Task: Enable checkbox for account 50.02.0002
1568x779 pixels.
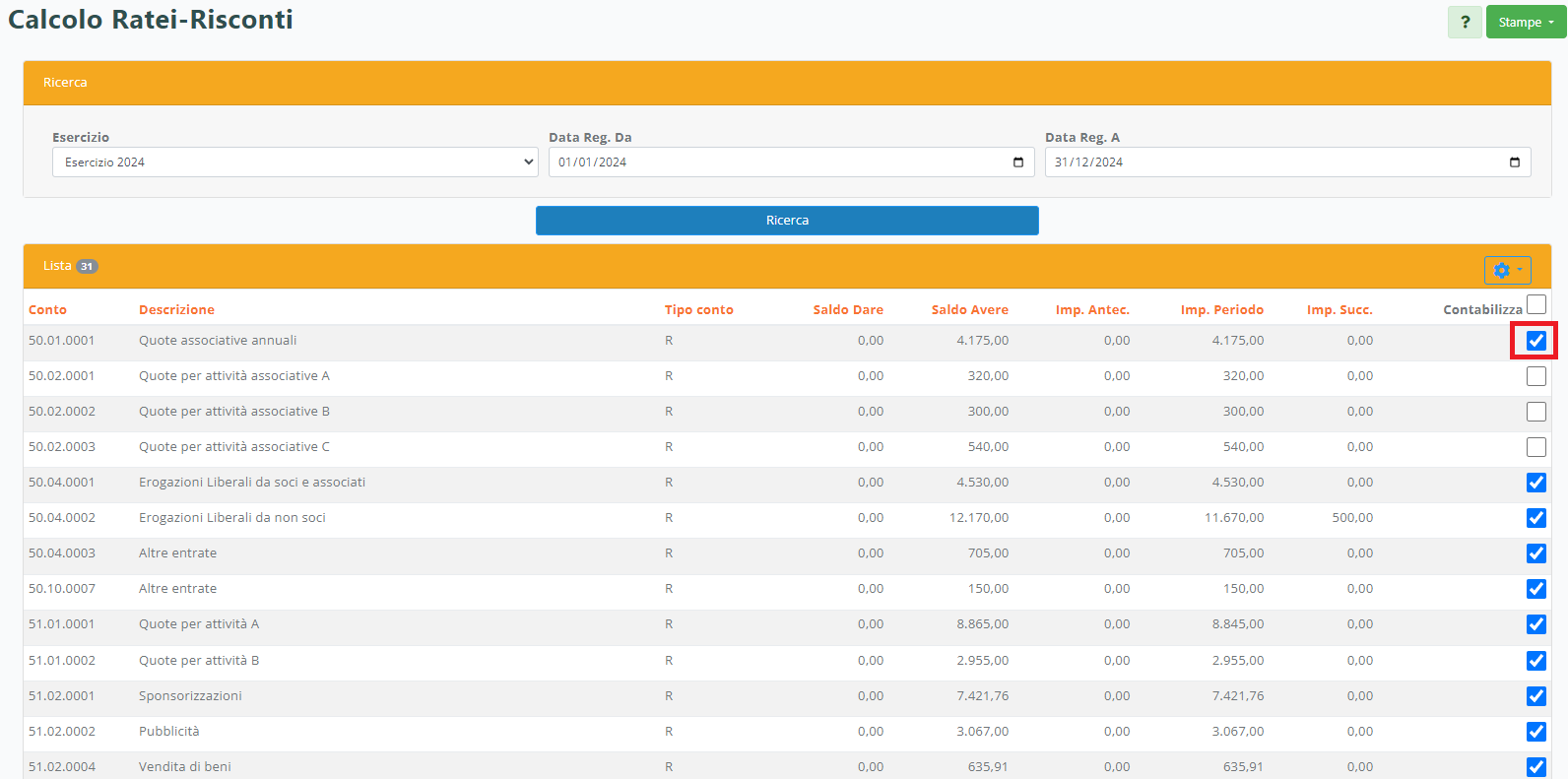Action: (x=1535, y=412)
